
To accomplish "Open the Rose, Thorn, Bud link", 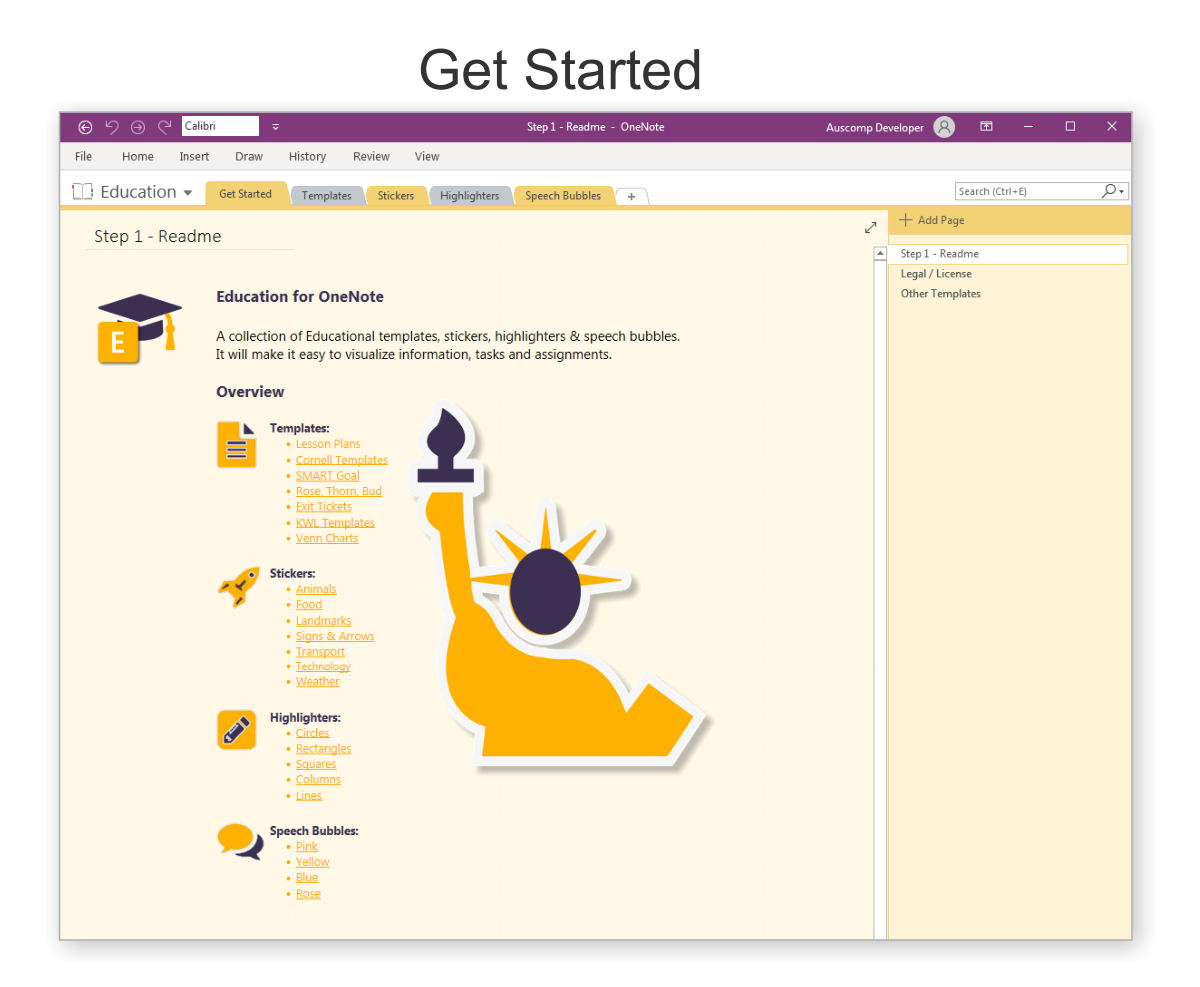I will pos(339,491).
